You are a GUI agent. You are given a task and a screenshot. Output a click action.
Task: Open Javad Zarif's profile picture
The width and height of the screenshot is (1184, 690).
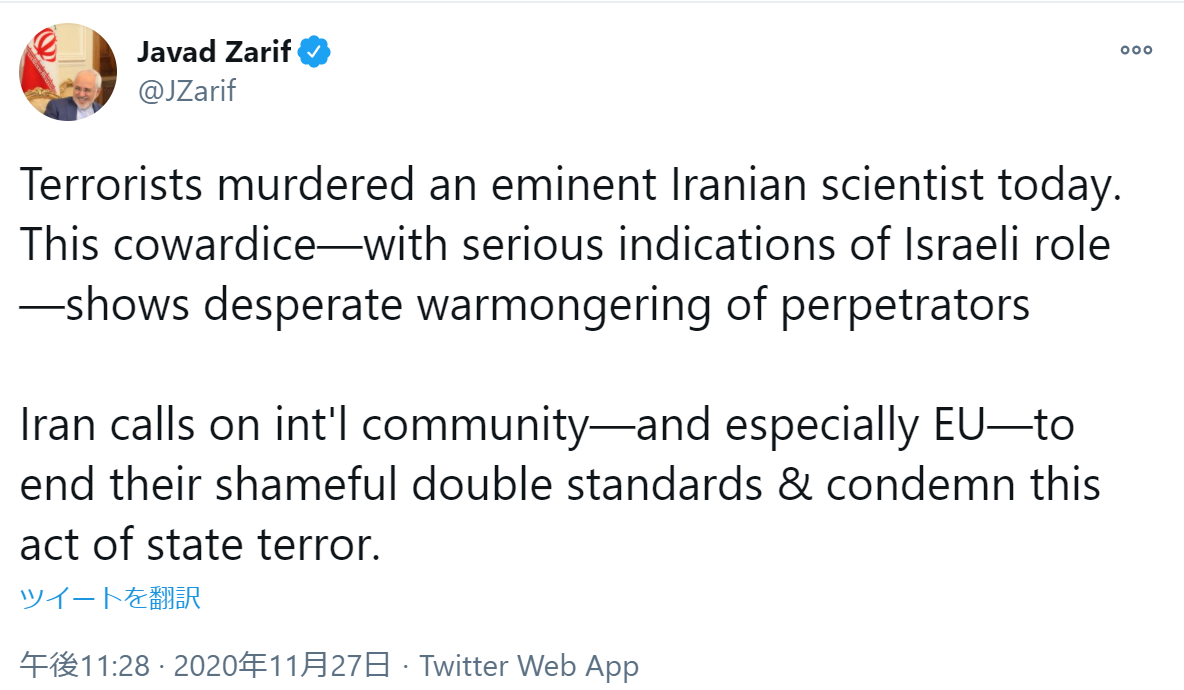(68, 73)
